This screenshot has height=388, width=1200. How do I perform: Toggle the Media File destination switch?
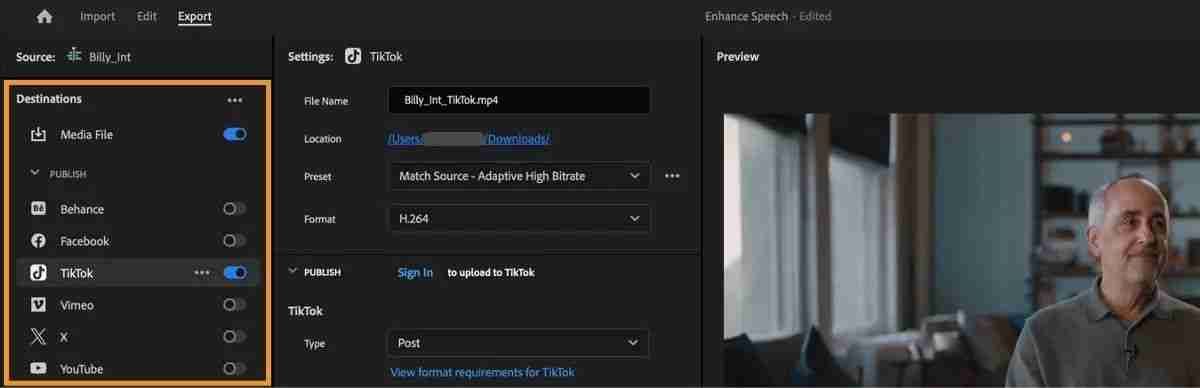click(x=235, y=134)
